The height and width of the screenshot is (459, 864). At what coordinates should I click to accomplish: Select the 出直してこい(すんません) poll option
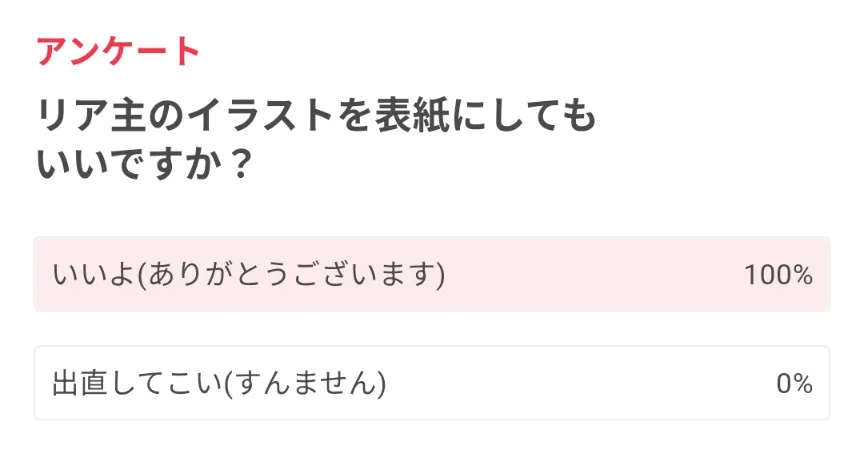pyautogui.click(x=219, y=383)
